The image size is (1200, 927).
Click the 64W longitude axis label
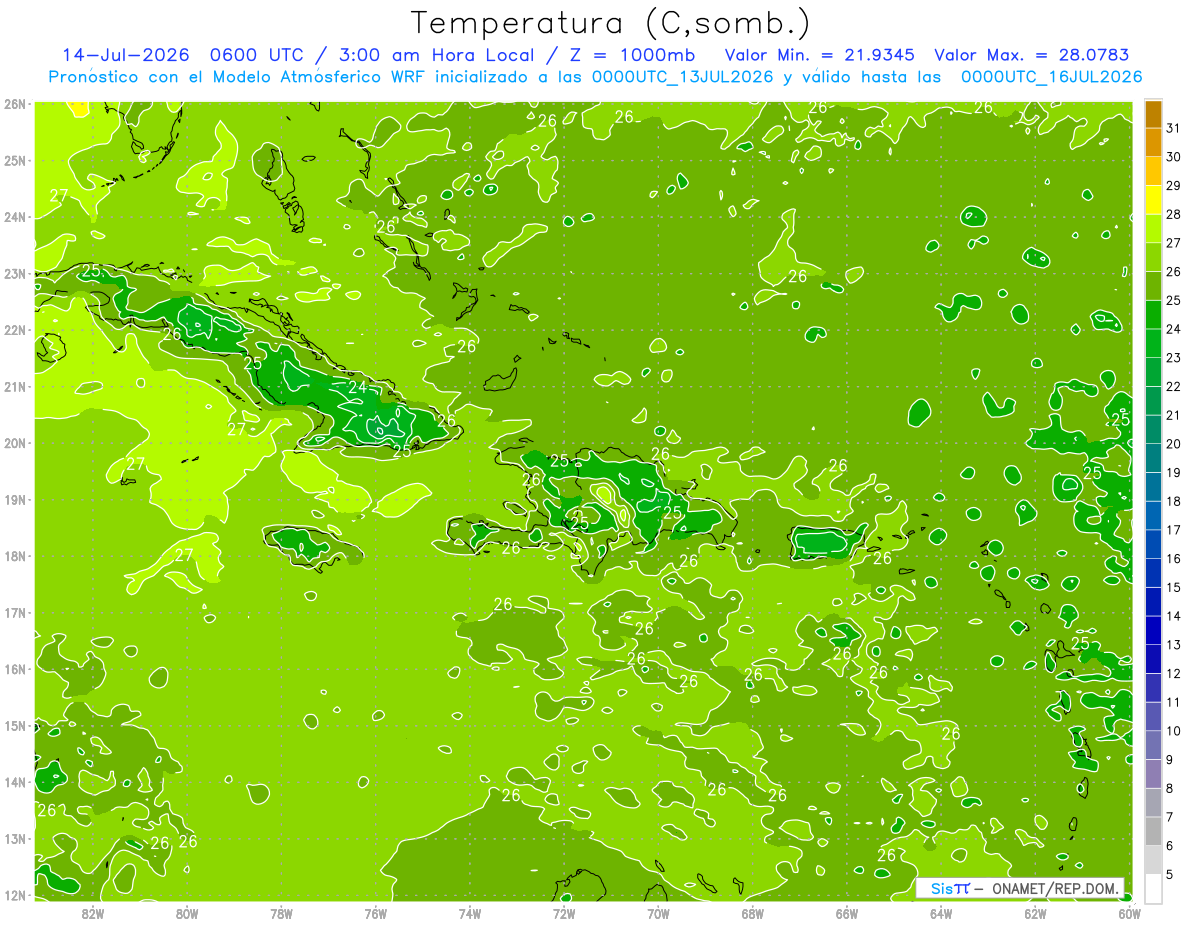941,913
